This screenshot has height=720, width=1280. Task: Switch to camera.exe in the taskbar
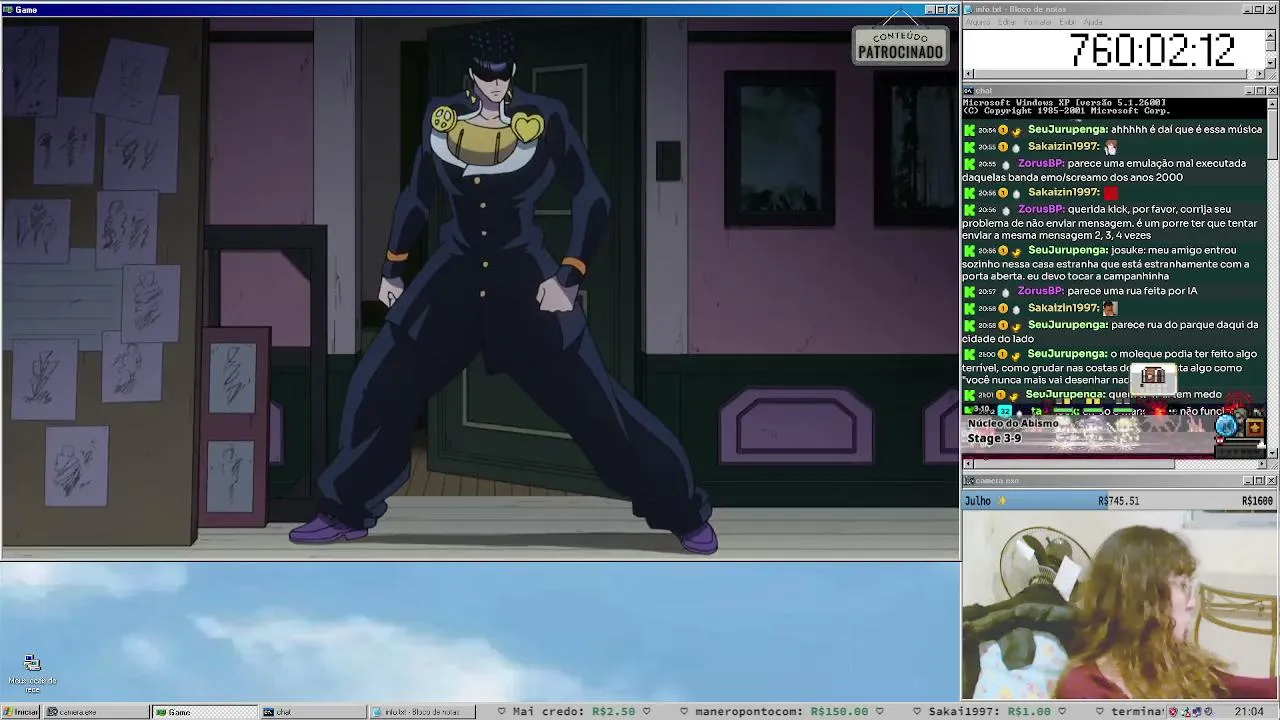point(95,712)
